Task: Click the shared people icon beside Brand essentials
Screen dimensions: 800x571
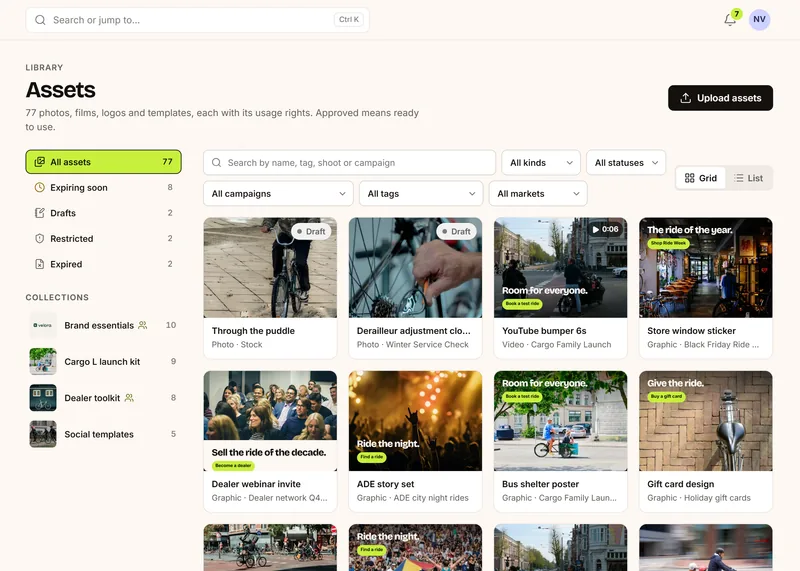Action: pyautogui.click(x=143, y=325)
